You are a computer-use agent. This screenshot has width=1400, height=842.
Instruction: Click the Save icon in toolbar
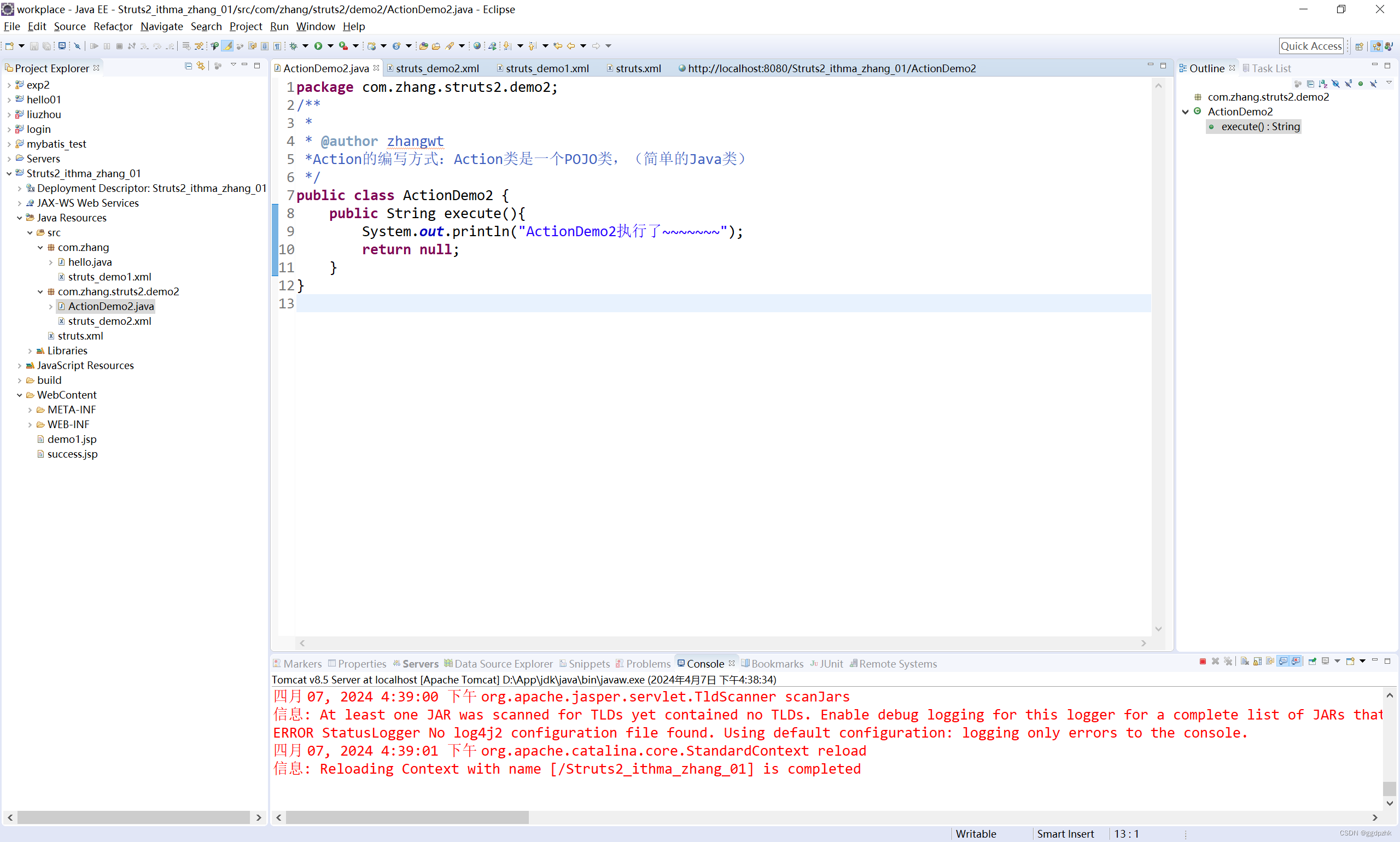pos(34,46)
